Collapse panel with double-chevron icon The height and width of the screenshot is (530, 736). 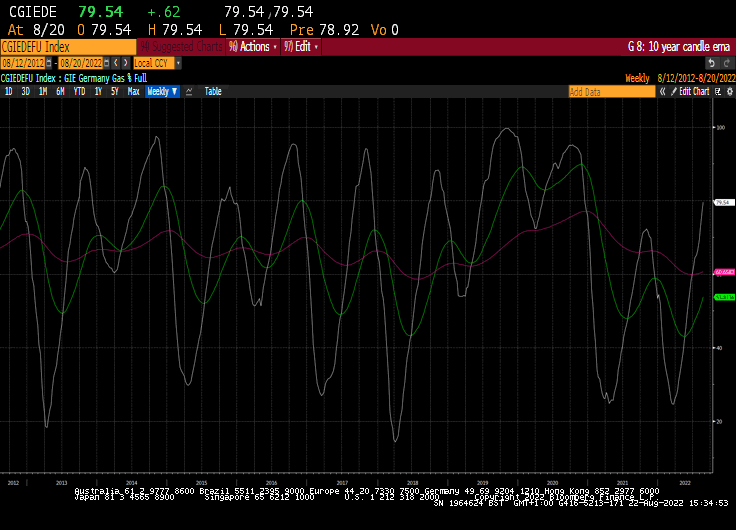[x=662, y=91]
